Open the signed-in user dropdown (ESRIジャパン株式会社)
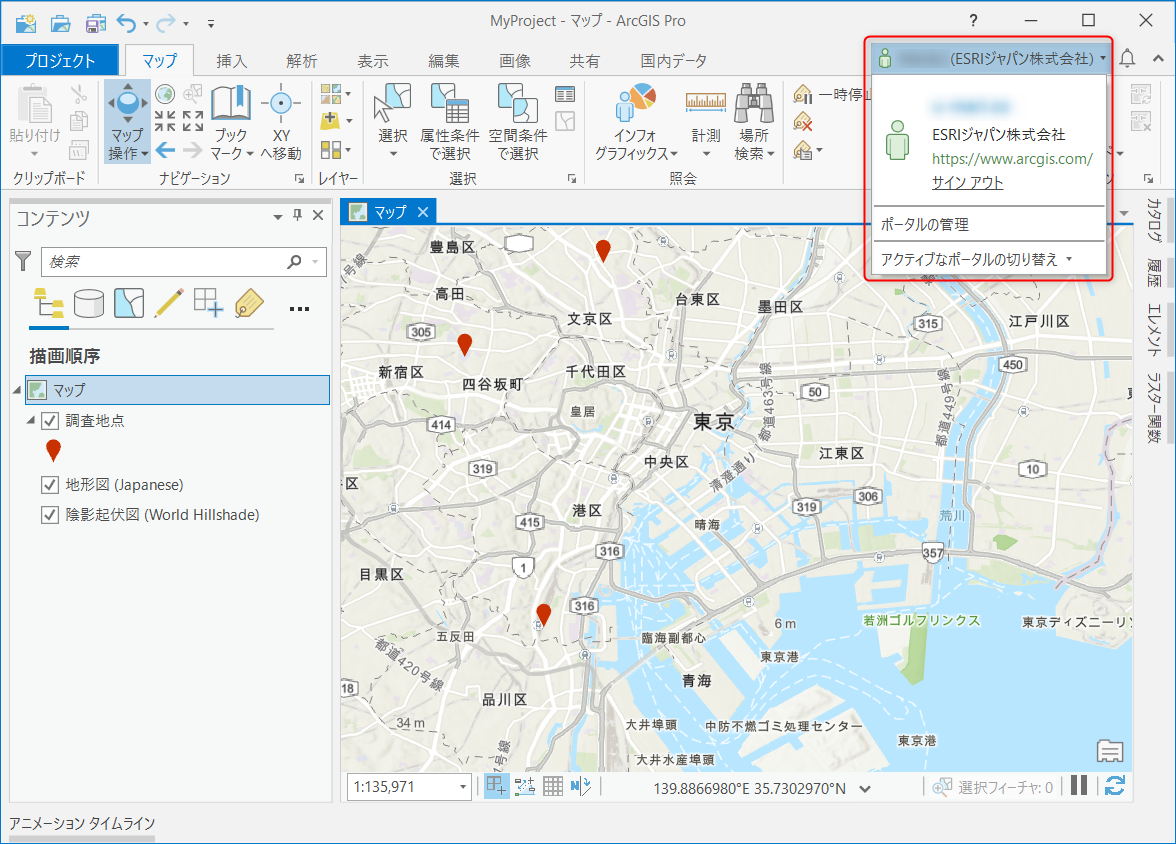 (x=989, y=59)
